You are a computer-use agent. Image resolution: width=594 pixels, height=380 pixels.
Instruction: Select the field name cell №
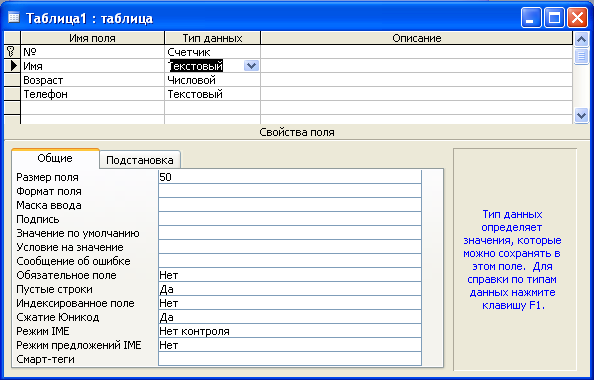[92, 52]
